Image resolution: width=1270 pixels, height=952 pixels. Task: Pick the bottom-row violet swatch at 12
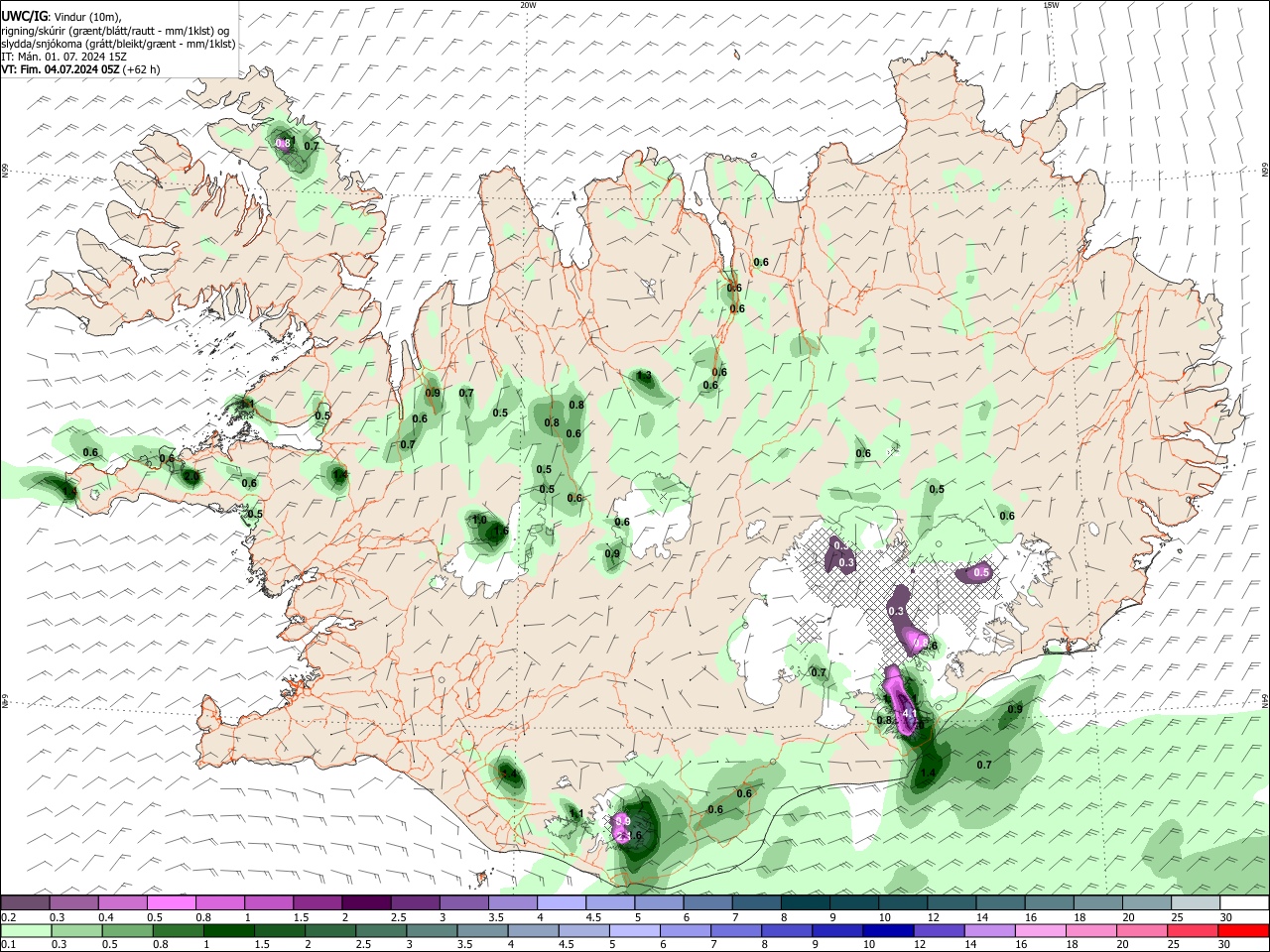(x=939, y=931)
